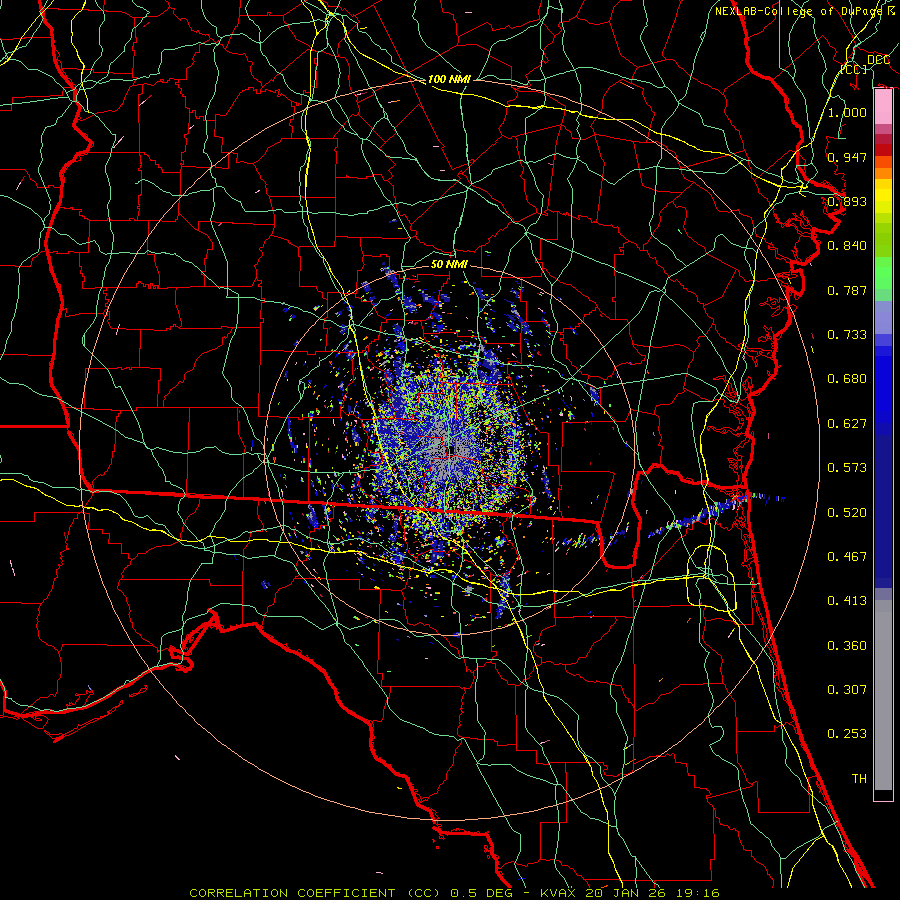The height and width of the screenshot is (900, 900).
Task: Click the 0.893 legend value
Action: click(x=847, y=201)
